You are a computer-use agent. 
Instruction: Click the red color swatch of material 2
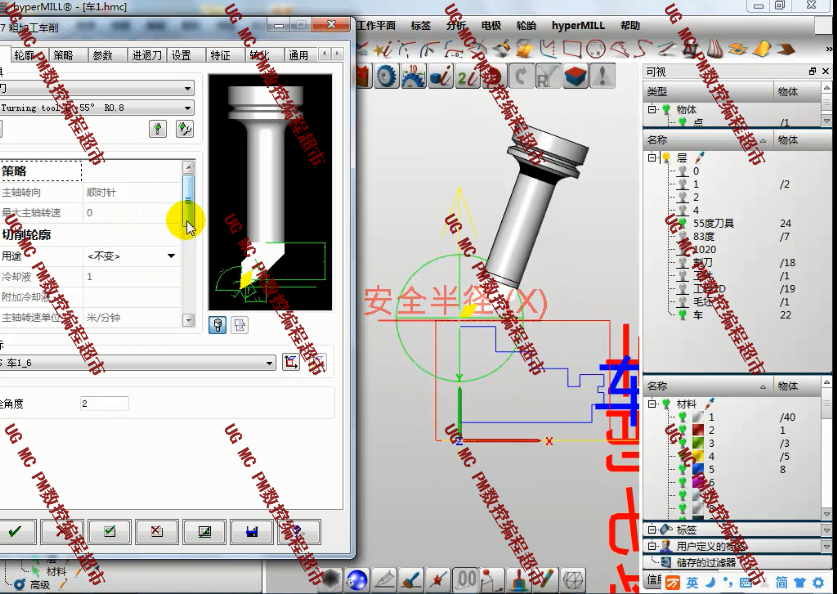coord(698,430)
